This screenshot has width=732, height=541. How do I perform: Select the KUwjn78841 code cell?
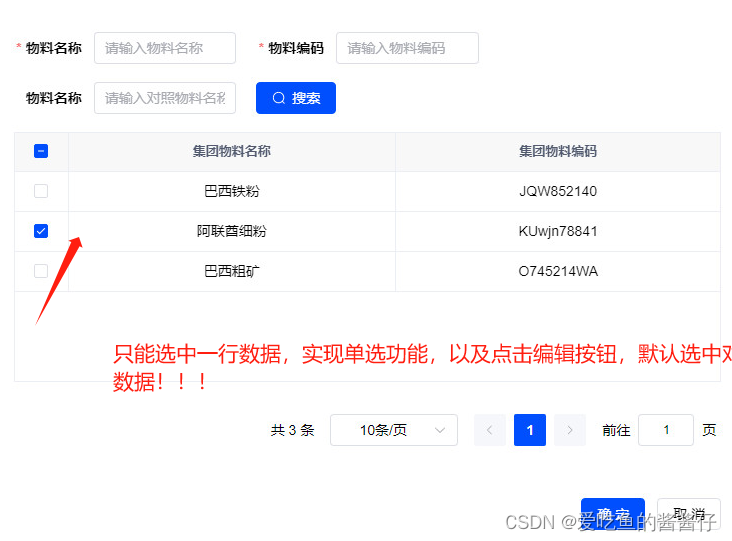coord(558,232)
